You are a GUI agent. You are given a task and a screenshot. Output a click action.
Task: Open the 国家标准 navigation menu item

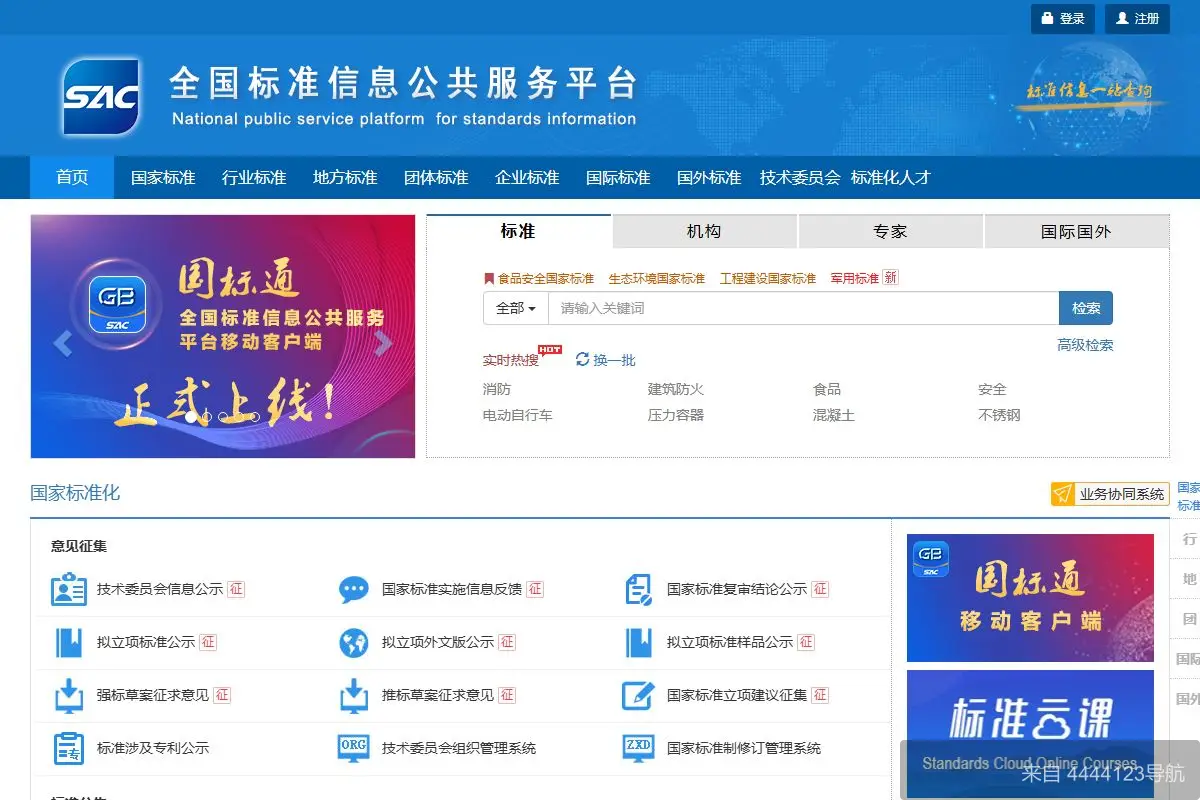(162, 177)
